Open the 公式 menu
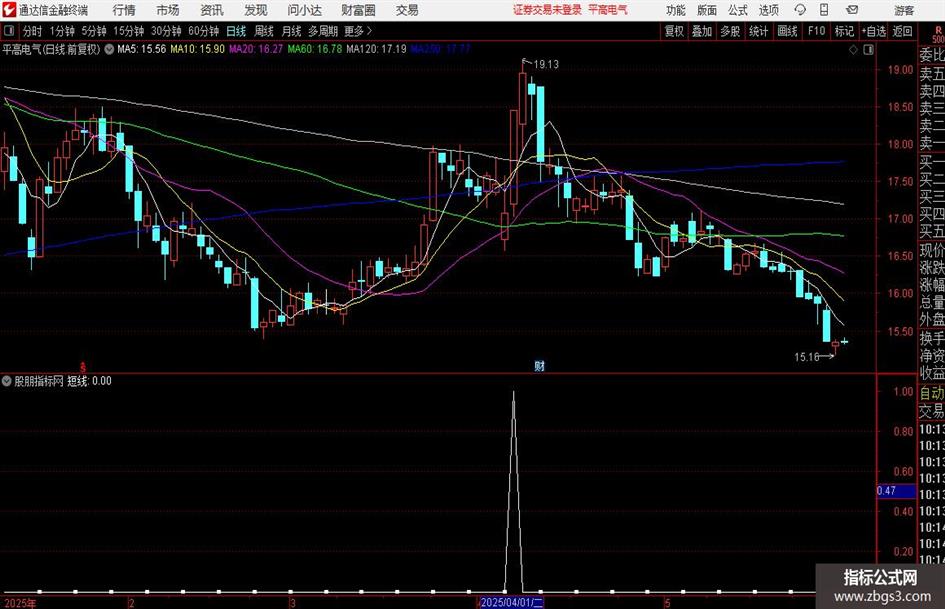 click(738, 10)
